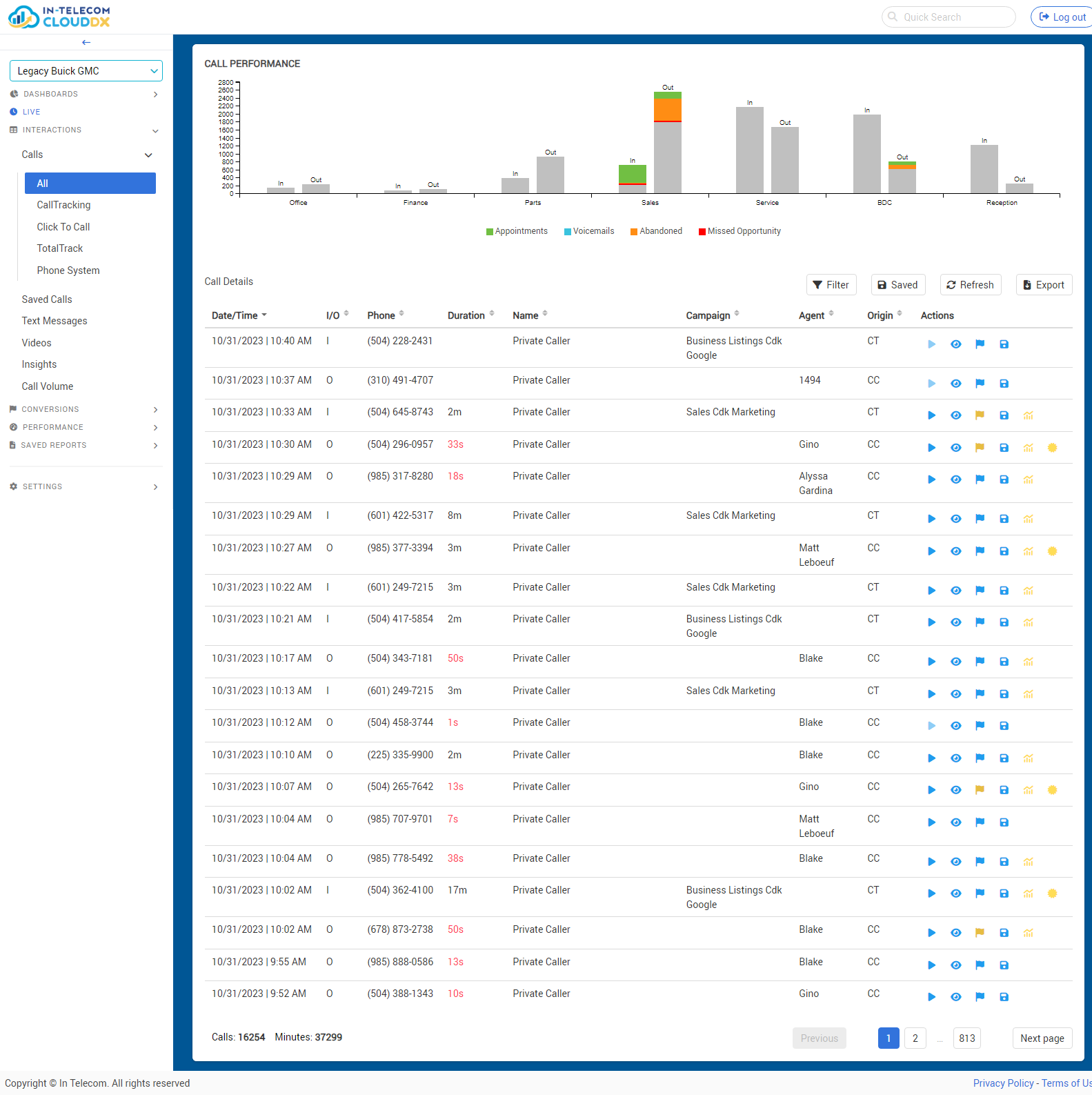Image resolution: width=1092 pixels, height=1095 pixels.
Task: Expand the Saved Reports section
Action: click(x=86, y=445)
